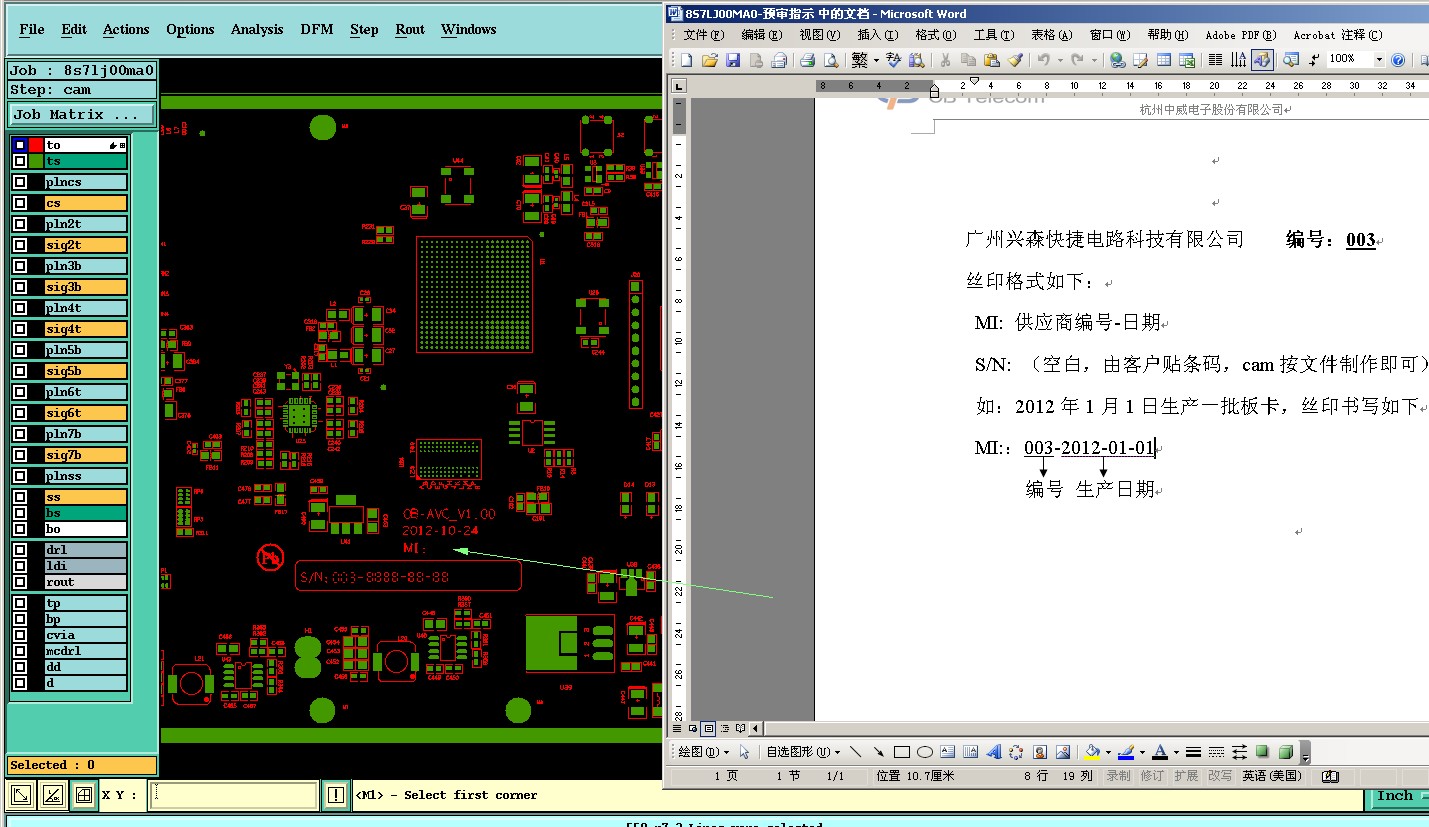This screenshot has height=827, width=1429.
Task: Click the 改写 overtype indicator in status bar
Action: coord(1219,776)
